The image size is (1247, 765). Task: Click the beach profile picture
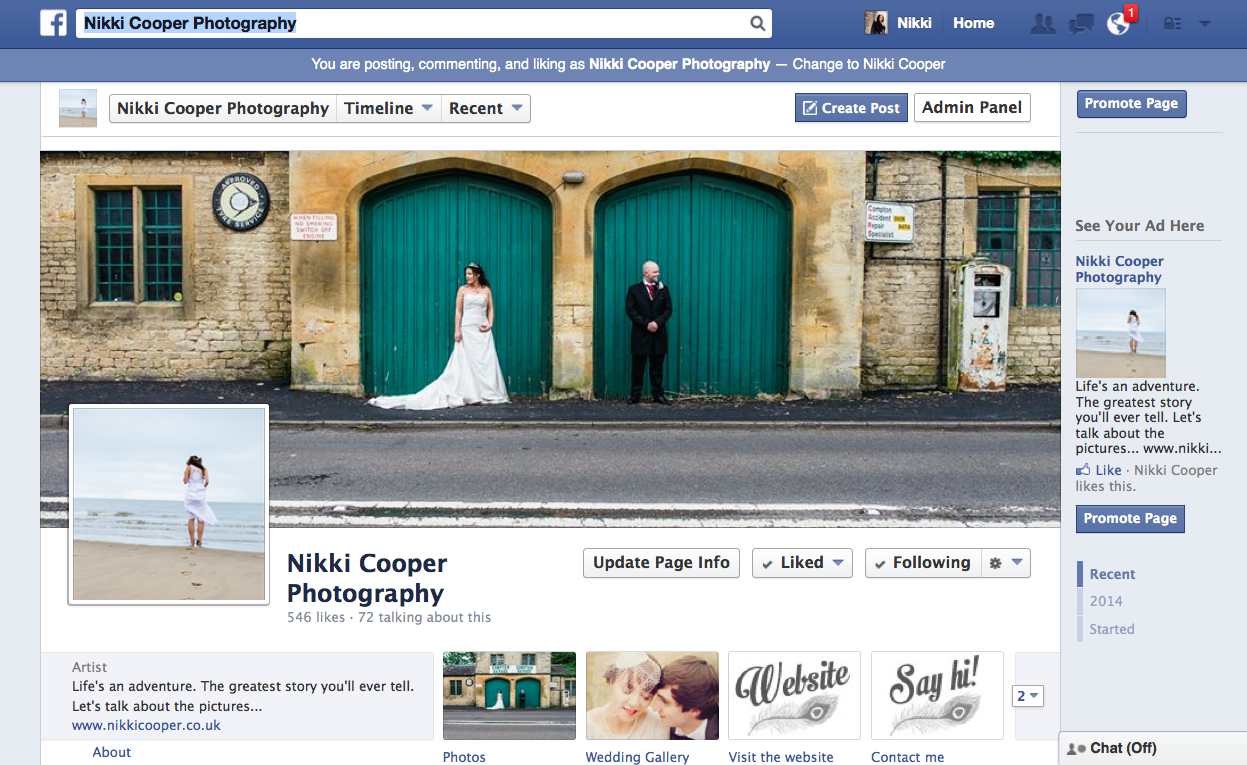click(169, 505)
